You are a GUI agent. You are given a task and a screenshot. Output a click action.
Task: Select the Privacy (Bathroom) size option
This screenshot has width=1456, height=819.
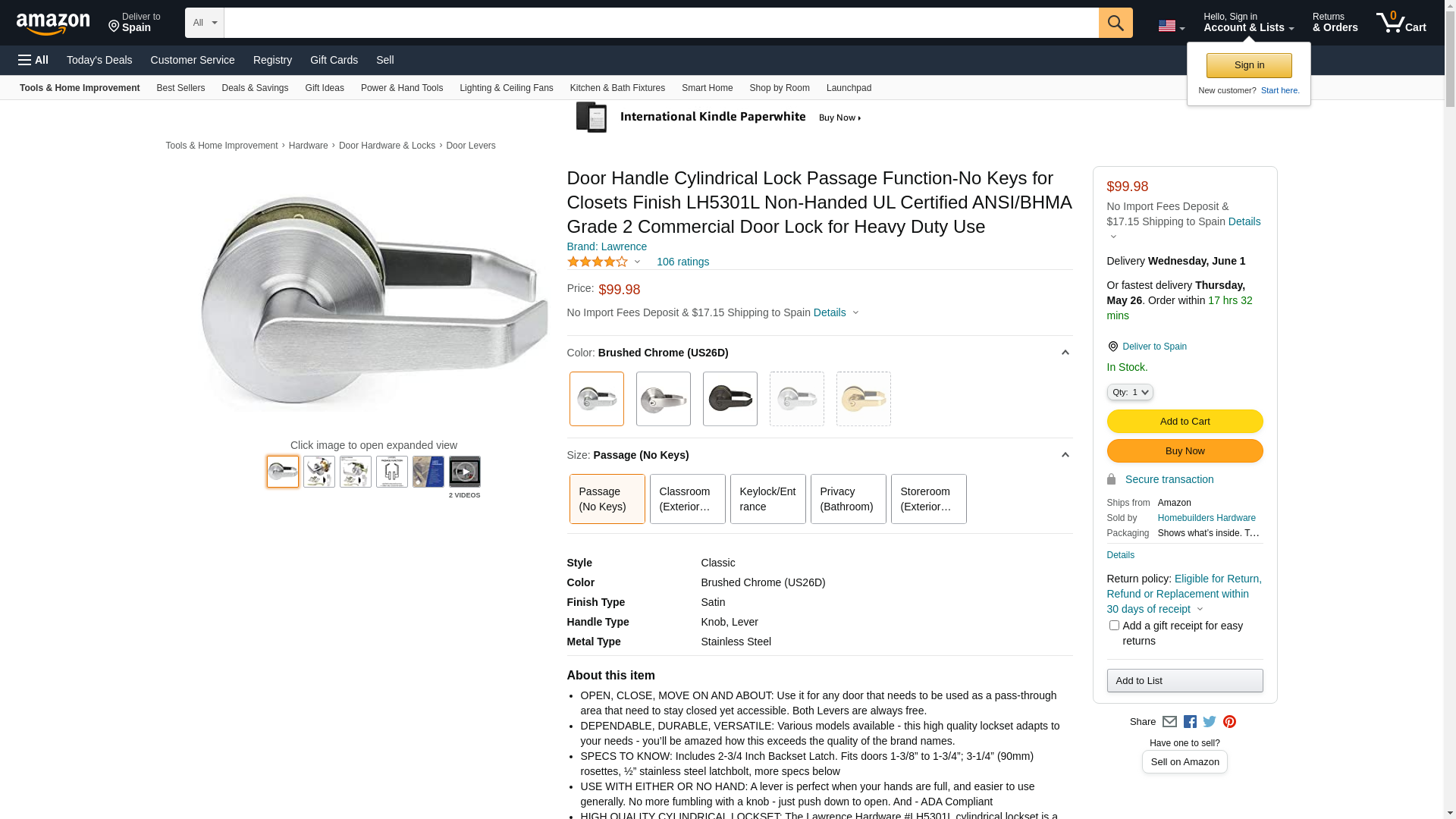pyautogui.click(x=848, y=499)
